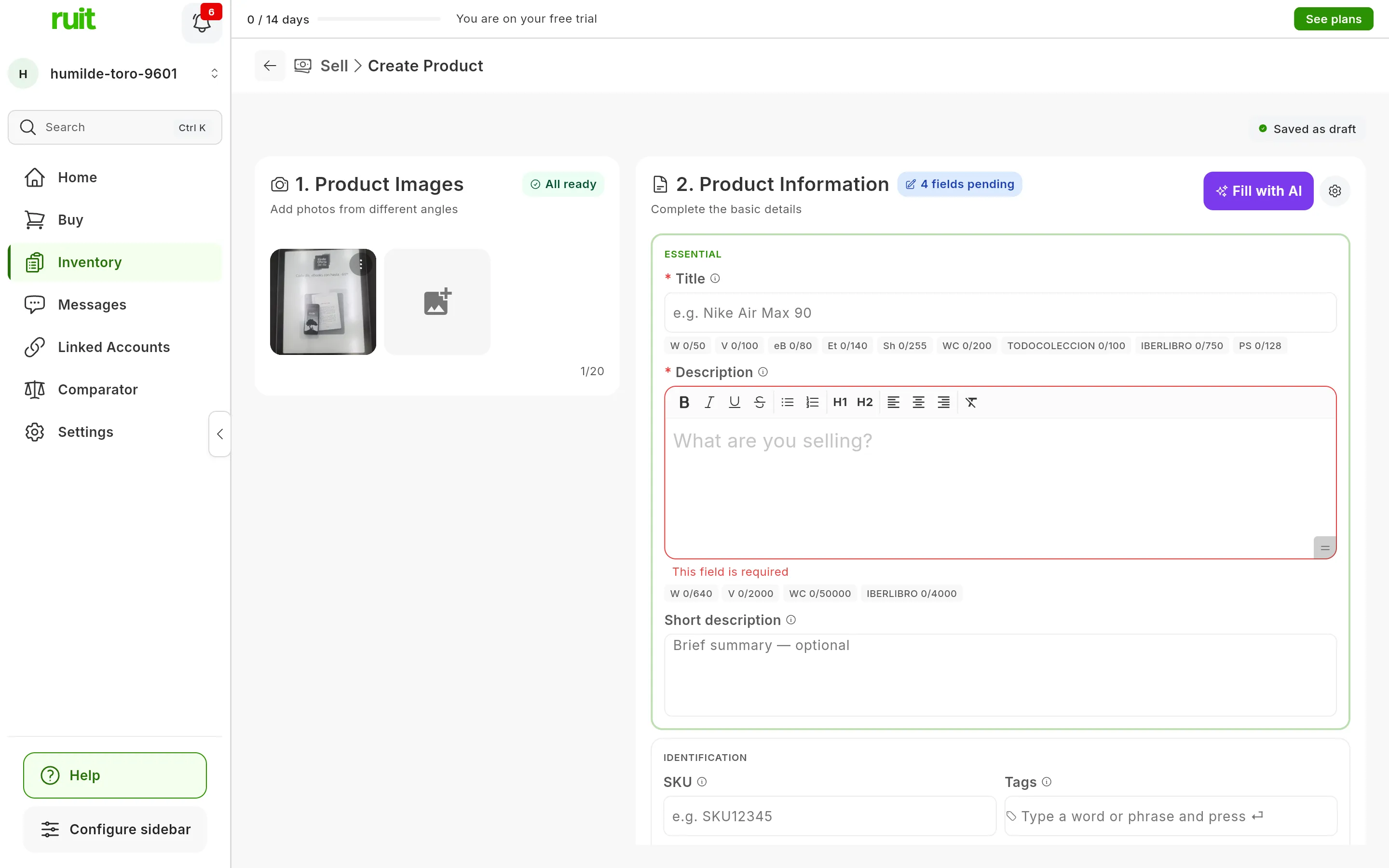Select the uploaded product photo thumbnail

(323, 302)
